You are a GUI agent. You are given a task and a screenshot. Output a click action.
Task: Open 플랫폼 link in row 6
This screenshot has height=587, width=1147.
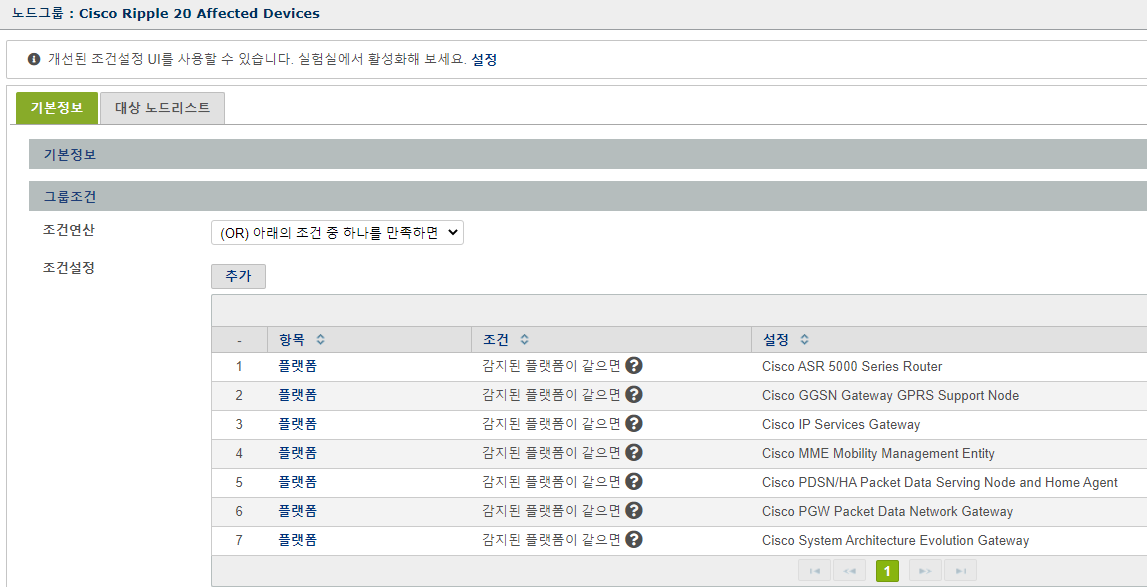point(298,511)
